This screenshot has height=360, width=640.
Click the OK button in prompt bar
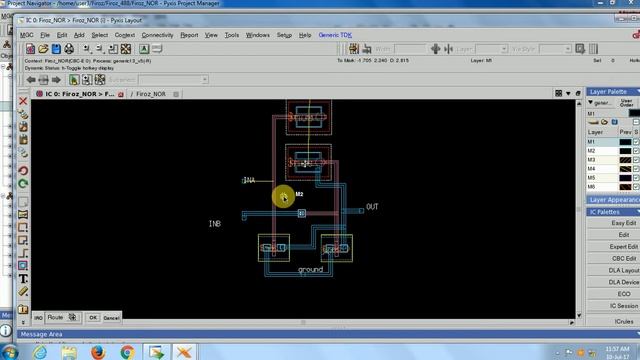[x=93, y=318]
